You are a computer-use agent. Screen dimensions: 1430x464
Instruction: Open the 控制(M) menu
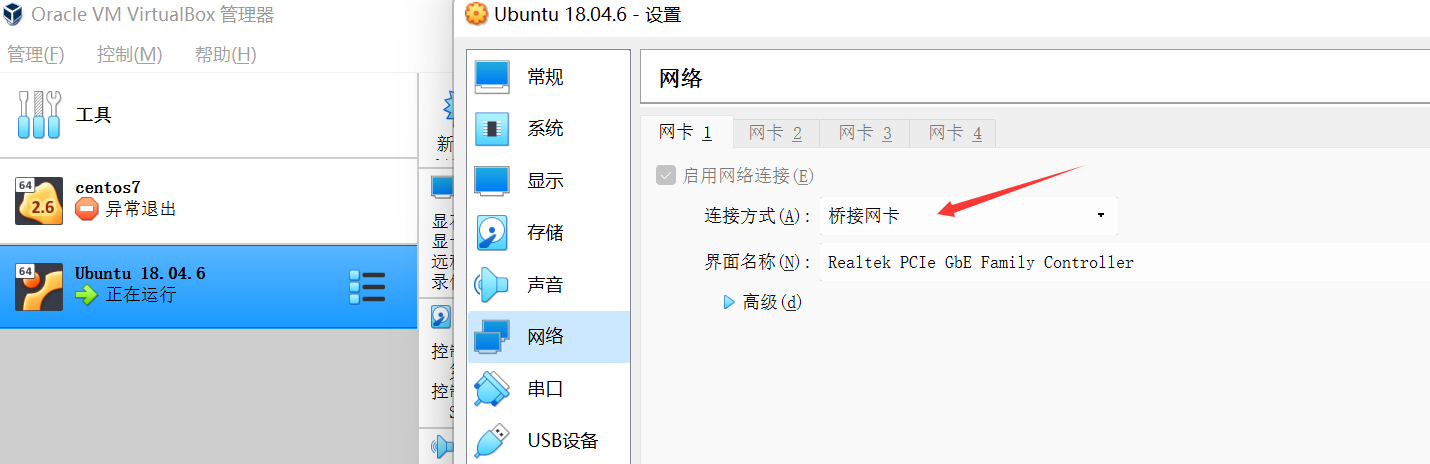coord(129,54)
